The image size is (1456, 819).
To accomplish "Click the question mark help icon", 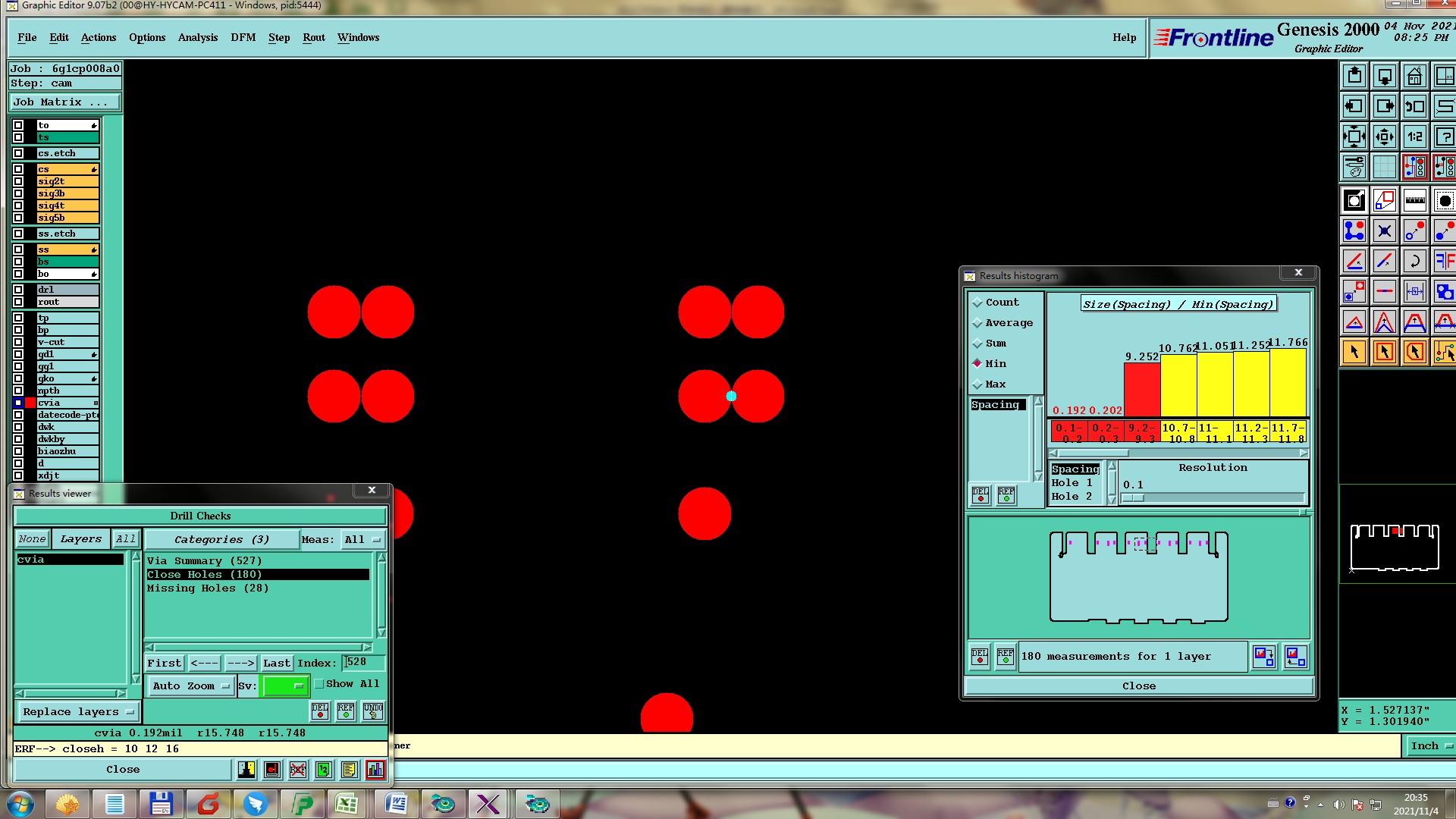I will point(1445,137).
